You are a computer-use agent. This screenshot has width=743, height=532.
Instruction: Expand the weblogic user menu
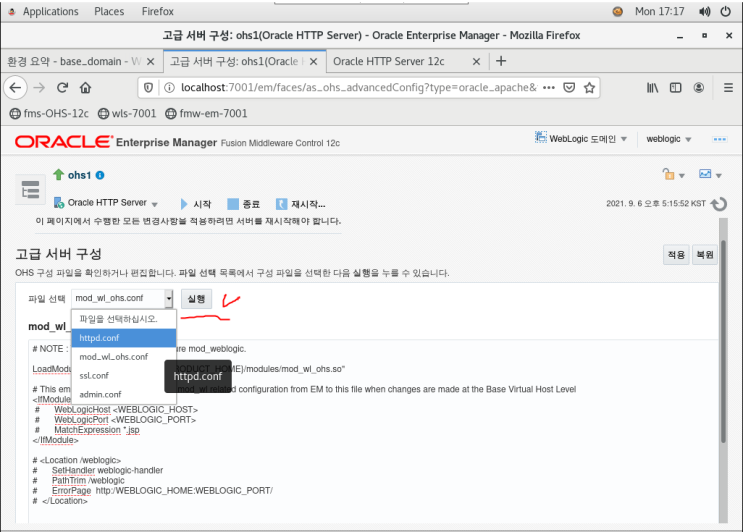pyautogui.click(x=668, y=139)
